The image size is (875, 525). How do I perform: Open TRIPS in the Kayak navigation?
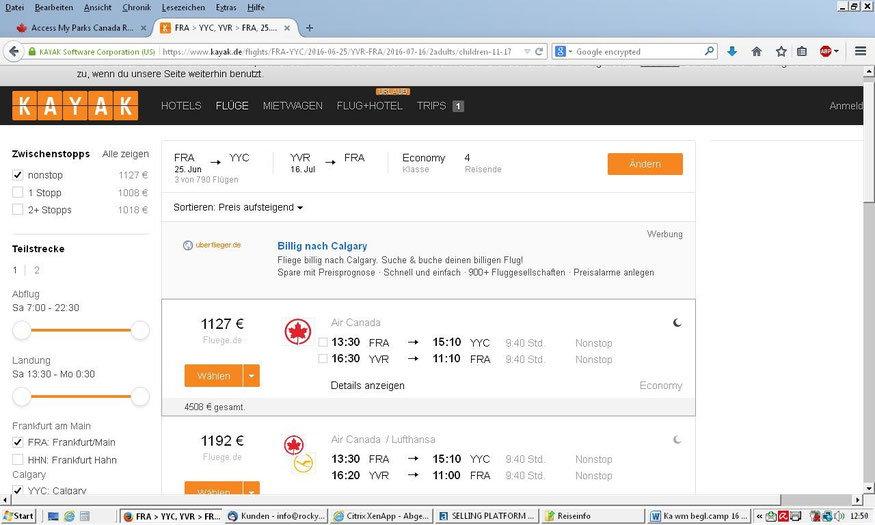[x=431, y=105]
